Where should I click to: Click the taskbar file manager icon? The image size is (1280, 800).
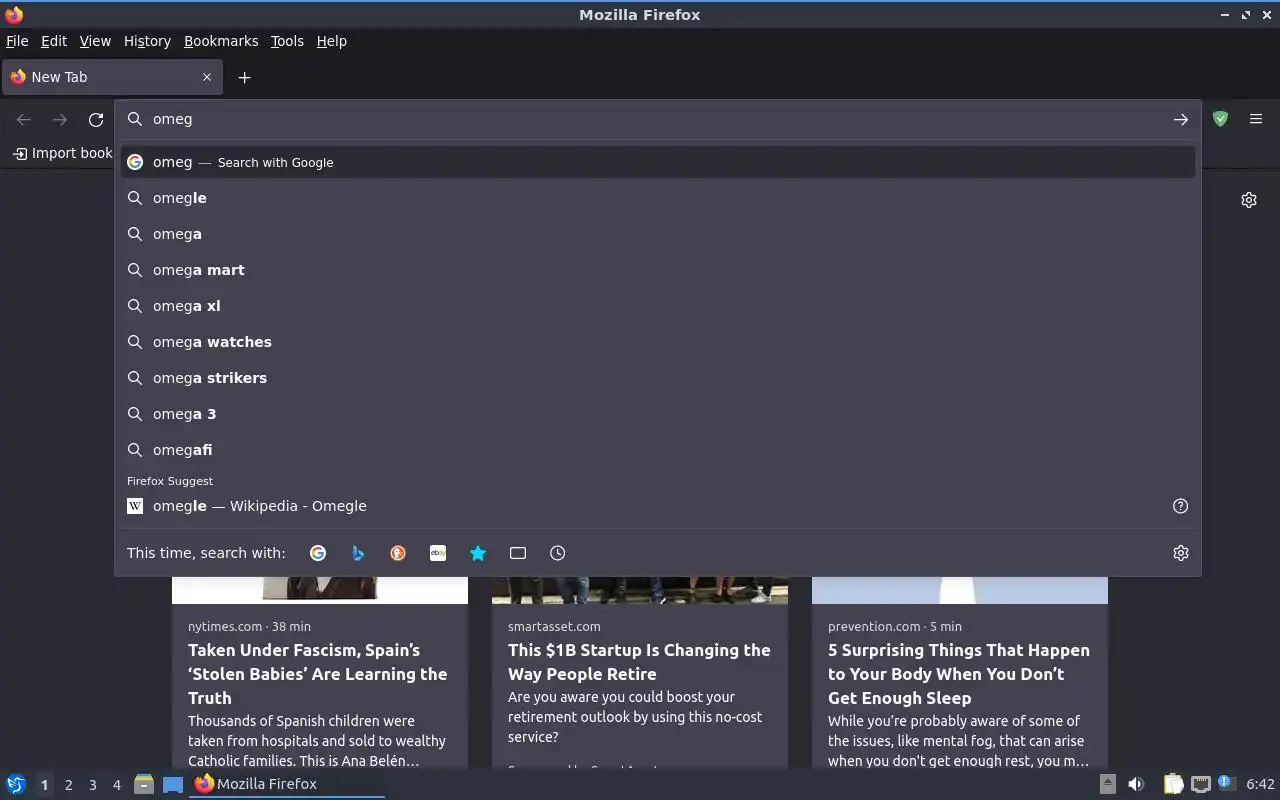pos(144,784)
